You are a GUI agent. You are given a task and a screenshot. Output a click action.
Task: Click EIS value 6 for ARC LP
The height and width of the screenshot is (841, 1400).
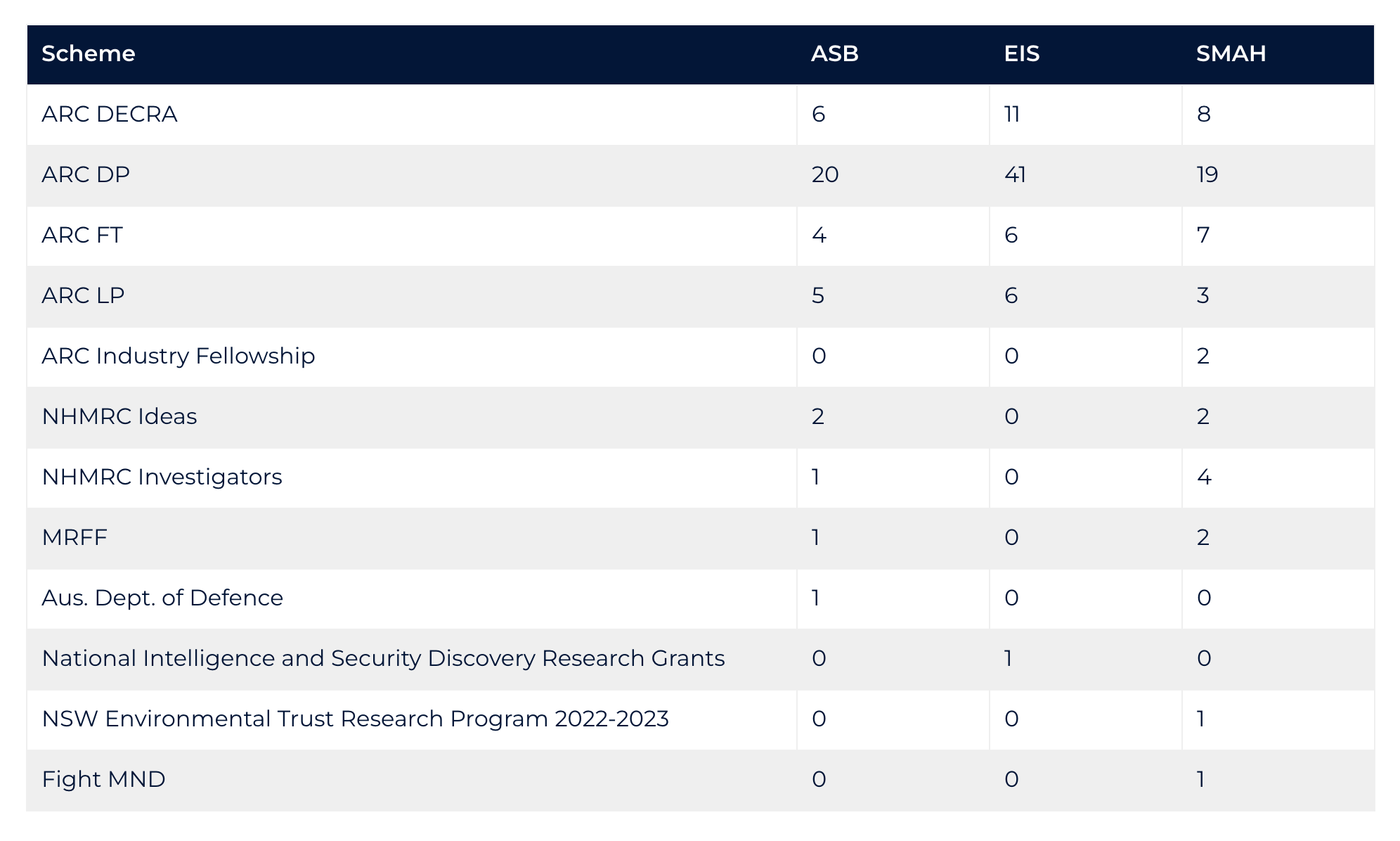click(x=1011, y=295)
